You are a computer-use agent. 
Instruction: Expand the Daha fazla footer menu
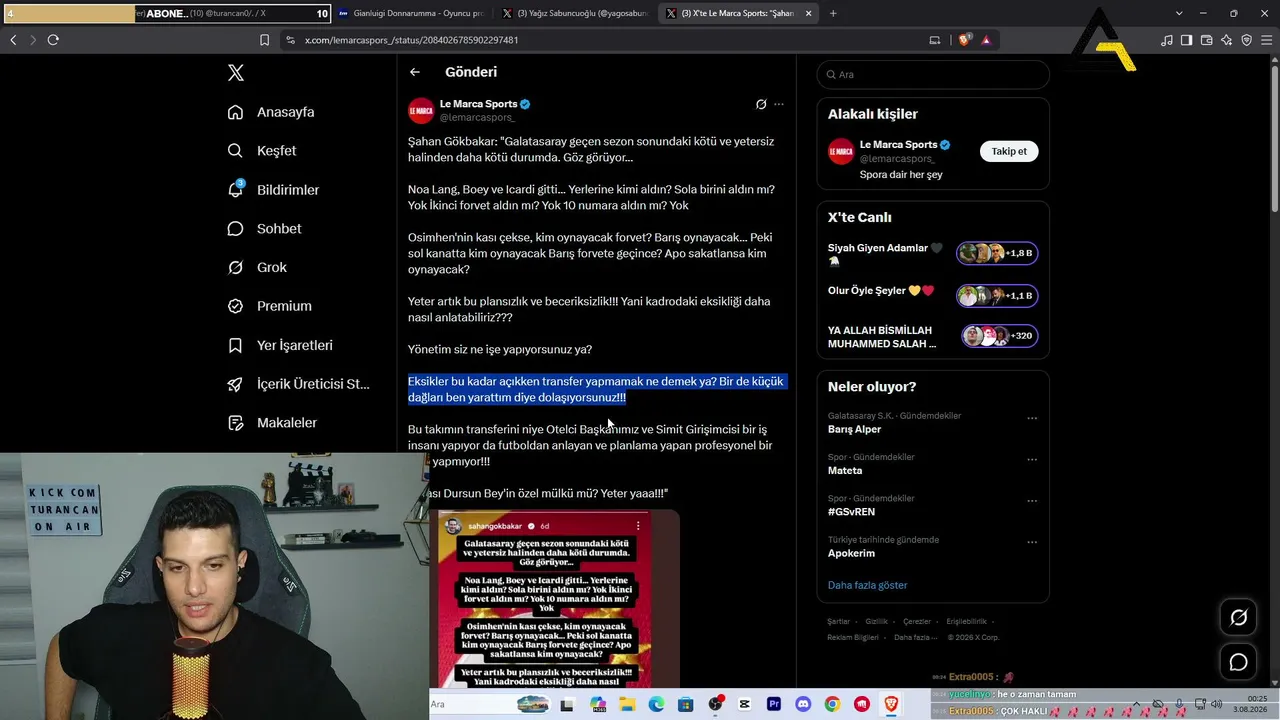(917, 637)
